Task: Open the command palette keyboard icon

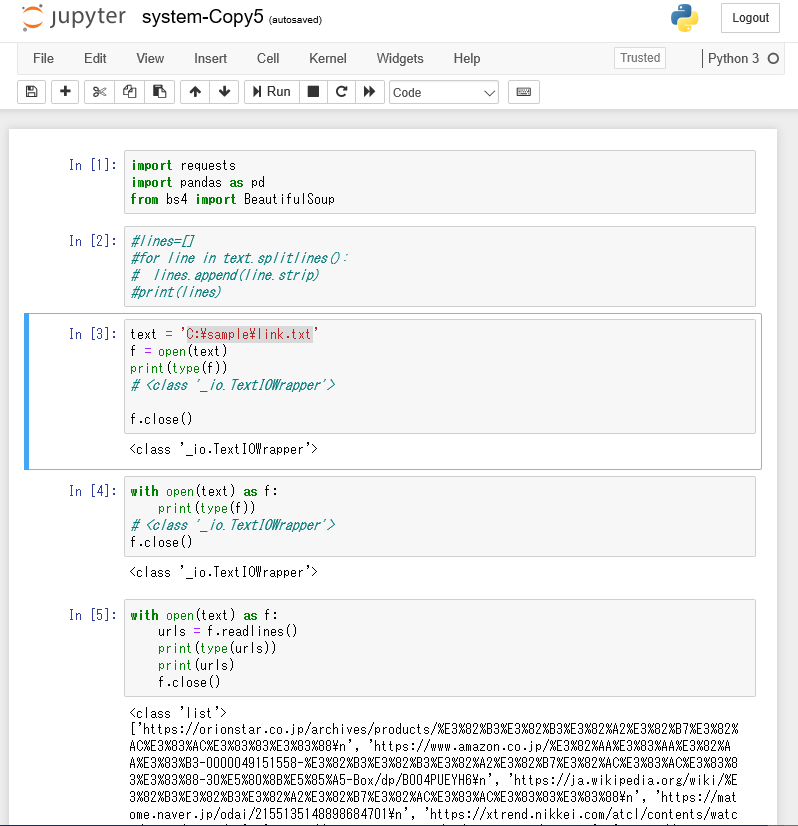Action: point(523,92)
